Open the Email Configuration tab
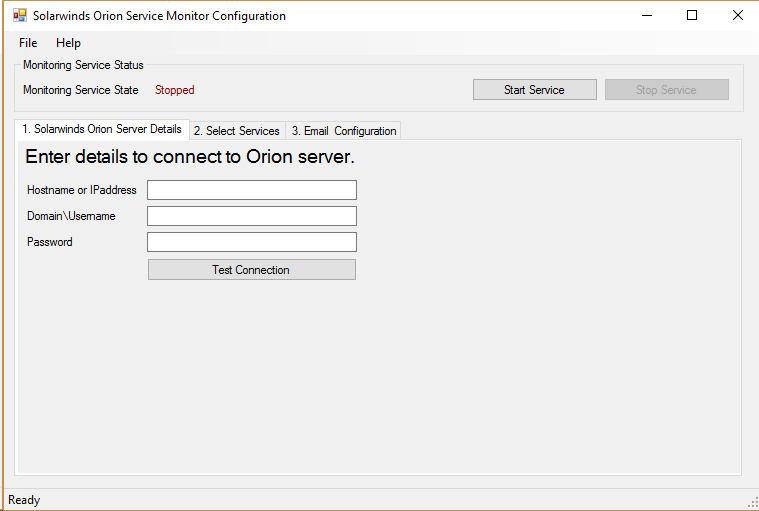 coord(344,131)
